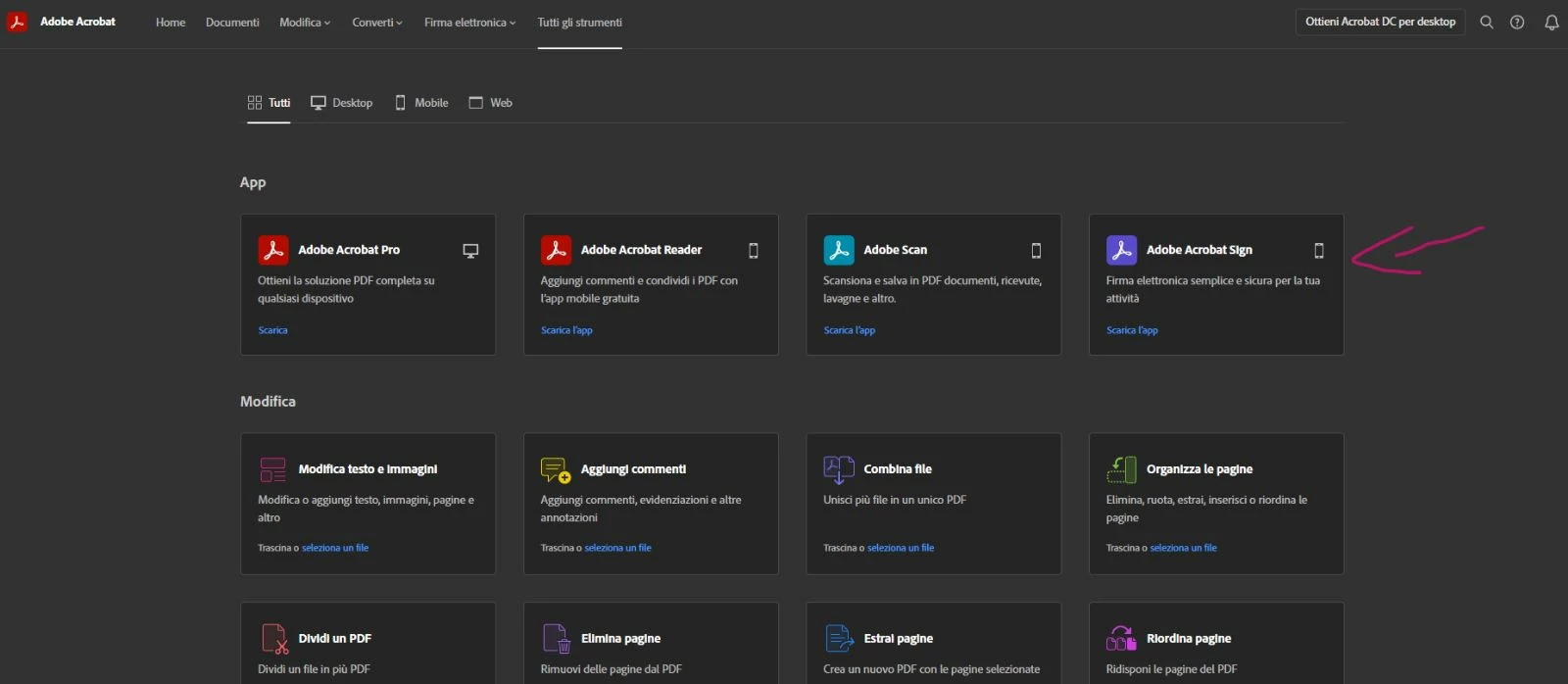
Task: Open the notifications bell icon
Action: (1551, 22)
